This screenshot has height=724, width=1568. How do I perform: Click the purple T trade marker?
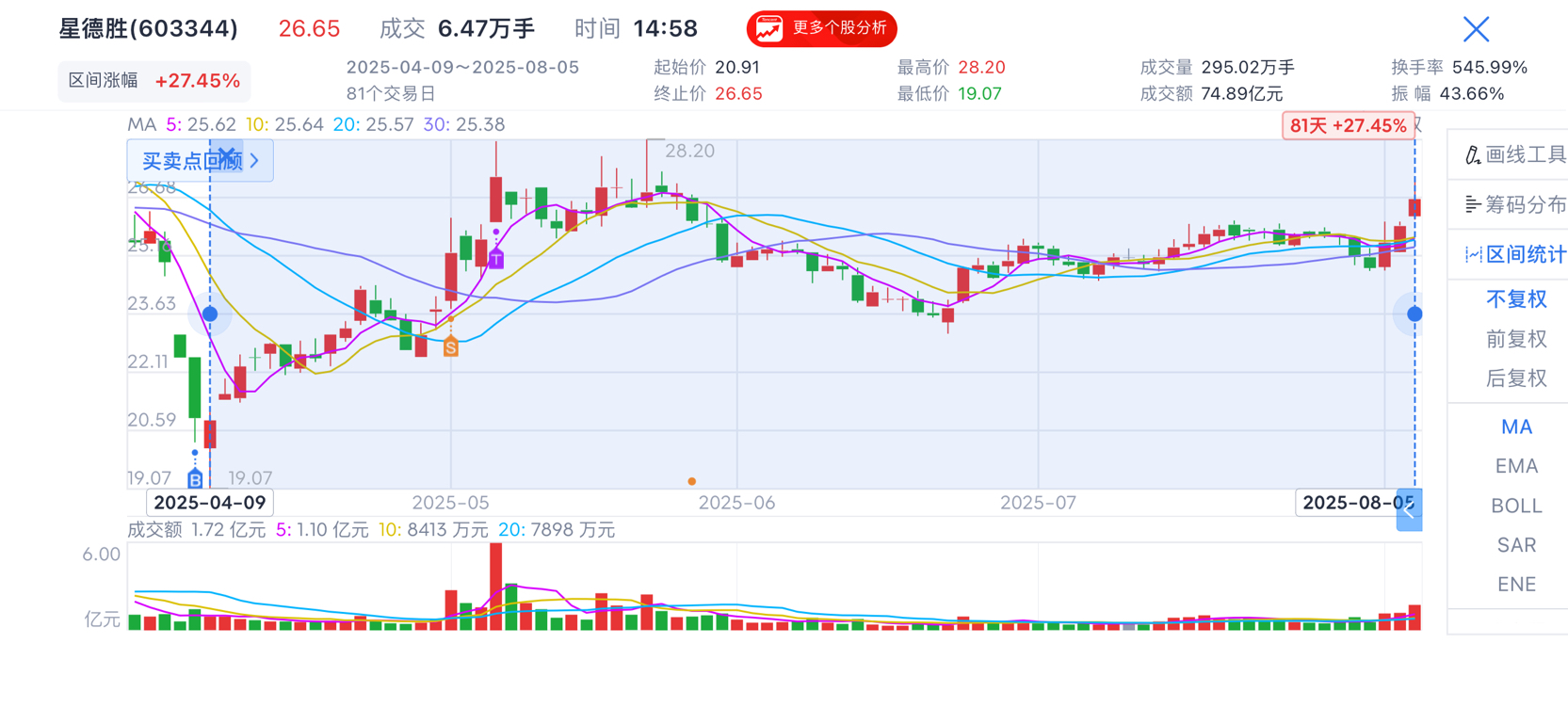(x=496, y=260)
